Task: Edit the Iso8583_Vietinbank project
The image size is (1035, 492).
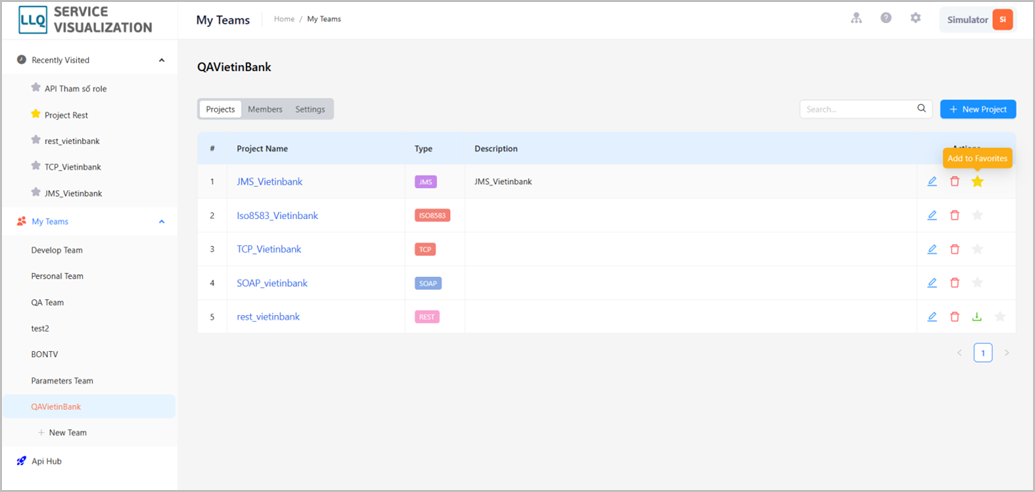Action: click(x=932, y=215)
